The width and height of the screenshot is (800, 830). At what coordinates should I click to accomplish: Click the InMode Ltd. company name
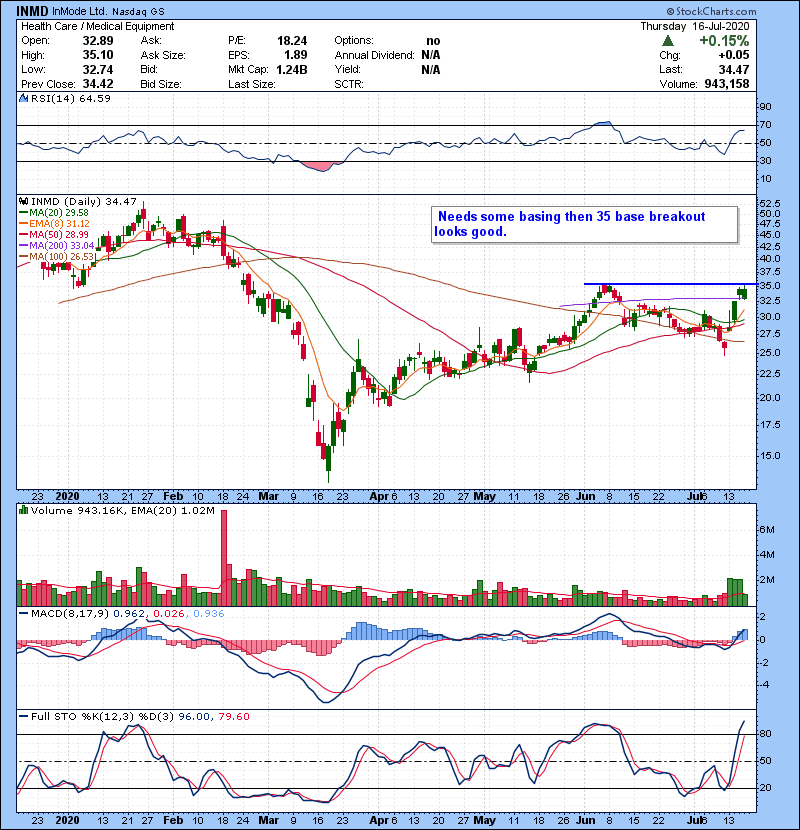[79, 11]
